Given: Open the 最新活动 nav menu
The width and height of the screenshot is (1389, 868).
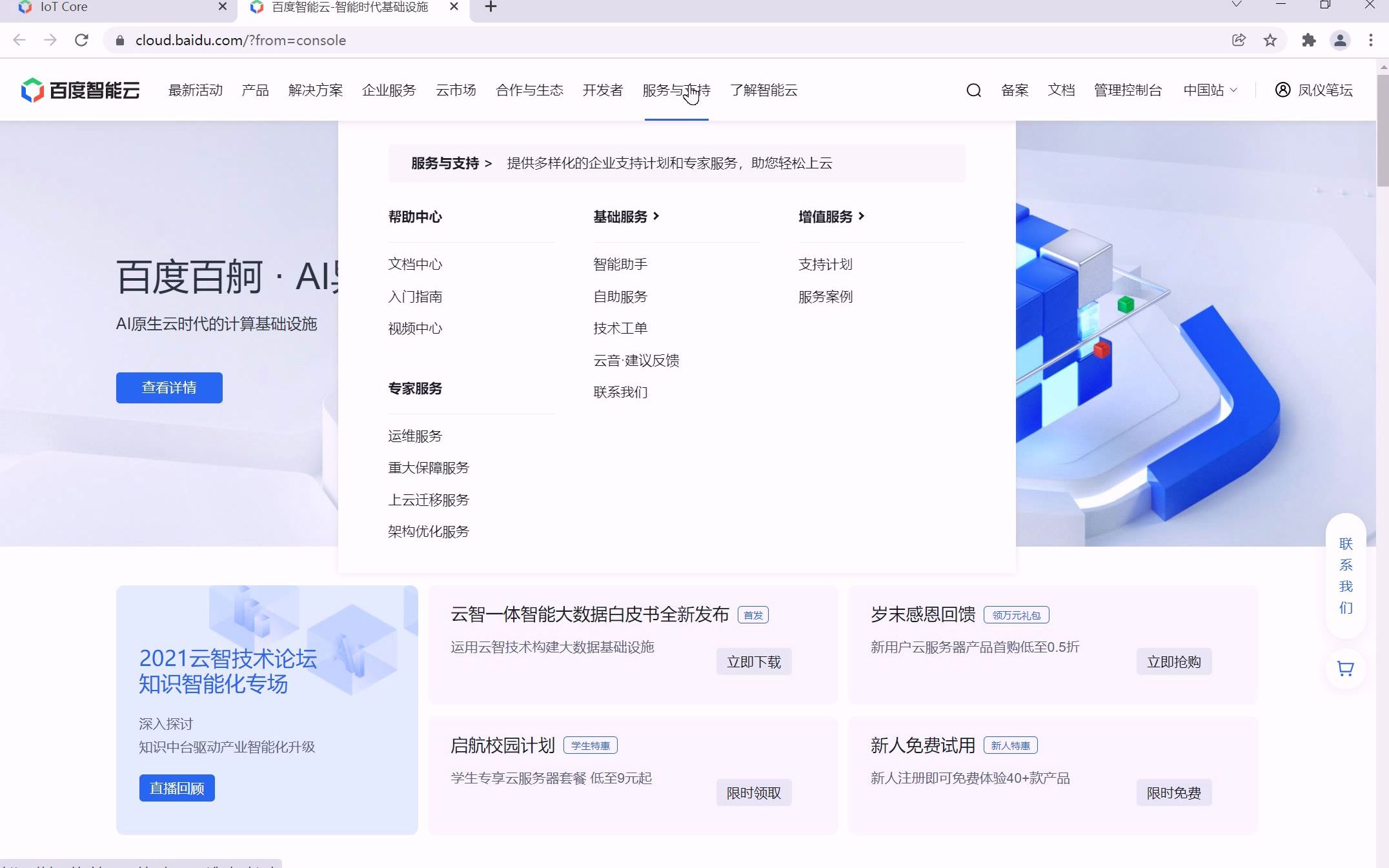Looking at the screenshot, I should (196, 90).
